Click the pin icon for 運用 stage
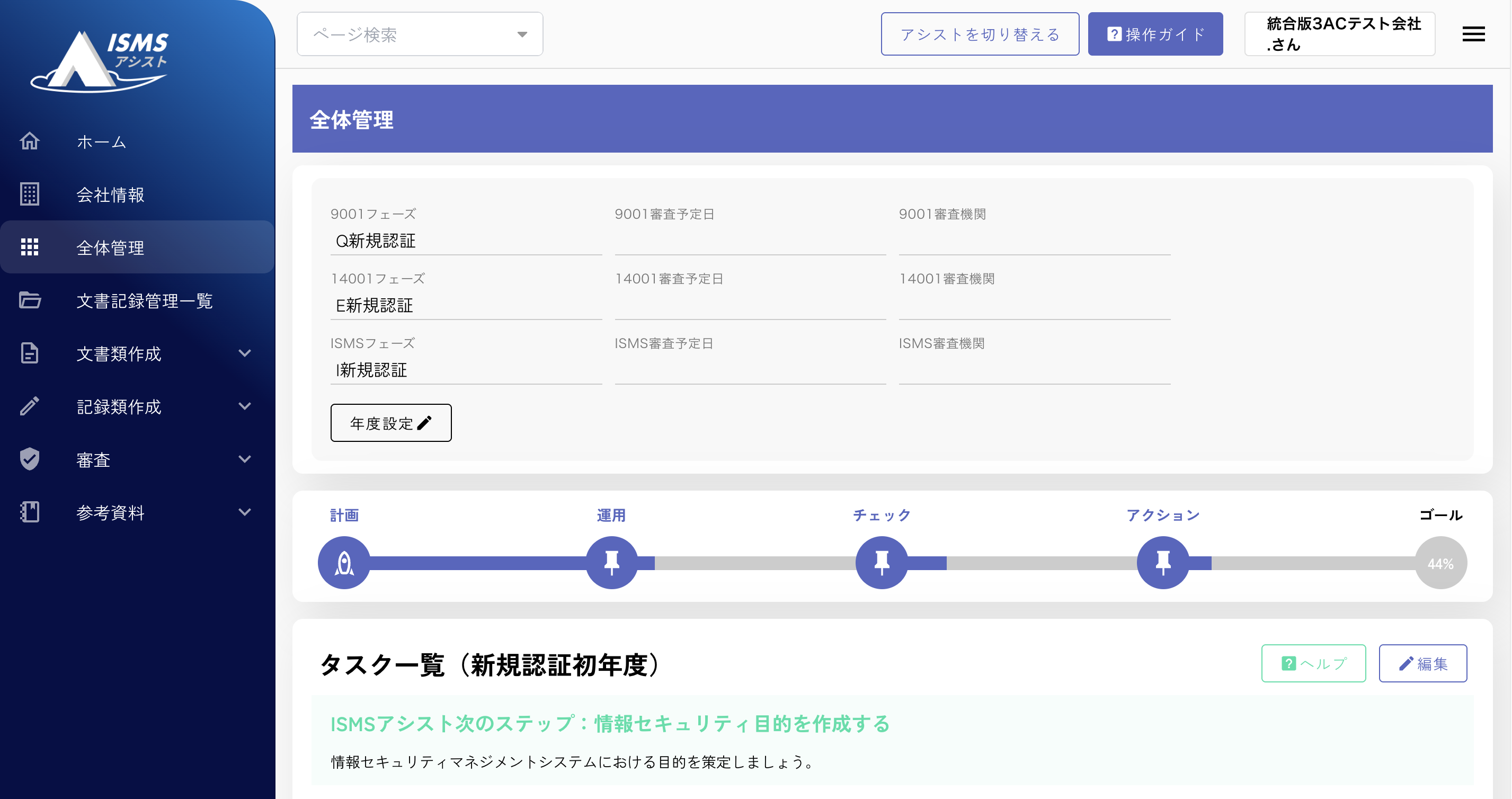 point(611,563)
